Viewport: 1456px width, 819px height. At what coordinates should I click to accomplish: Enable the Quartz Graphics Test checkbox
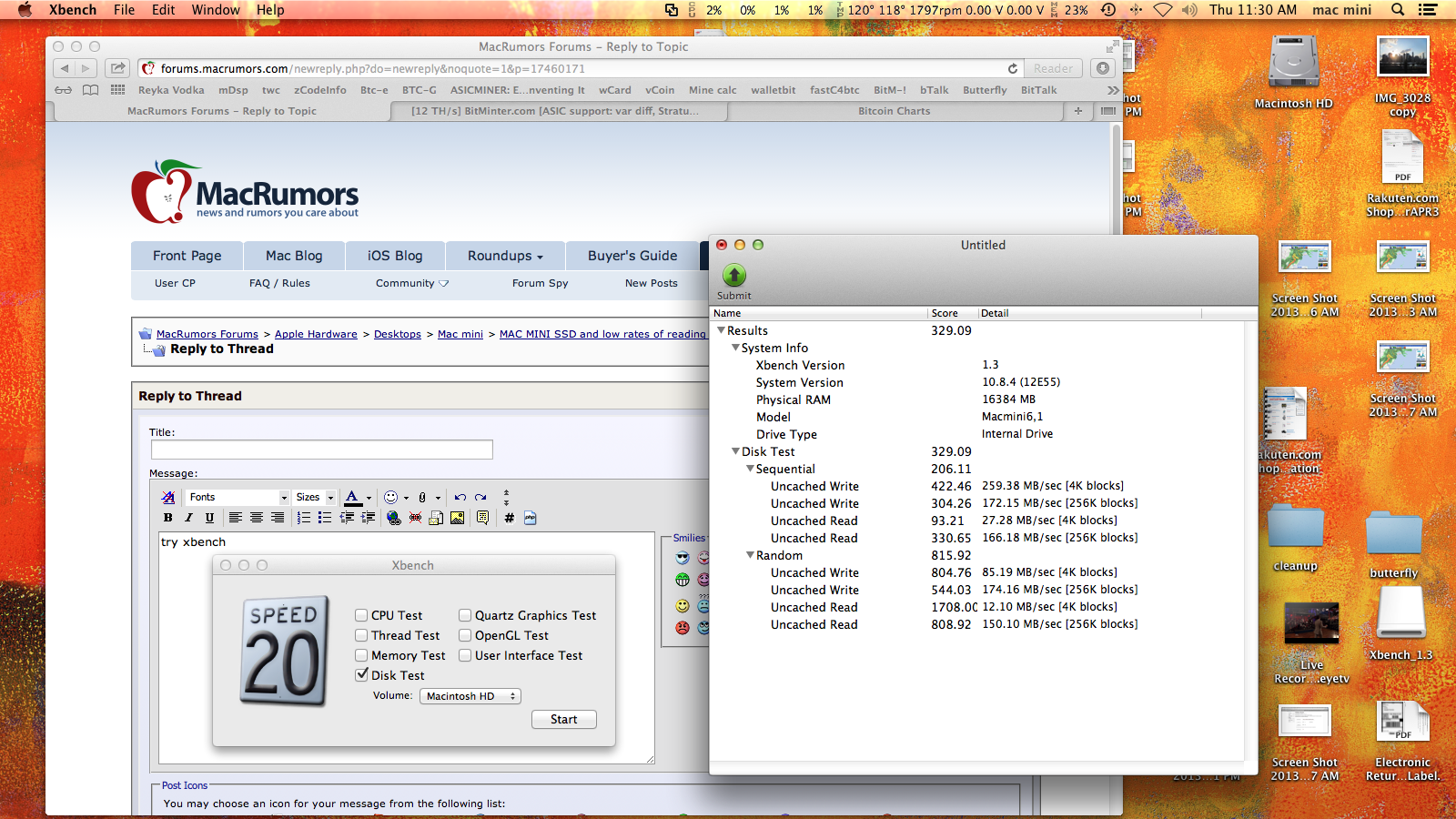point(465,615)
